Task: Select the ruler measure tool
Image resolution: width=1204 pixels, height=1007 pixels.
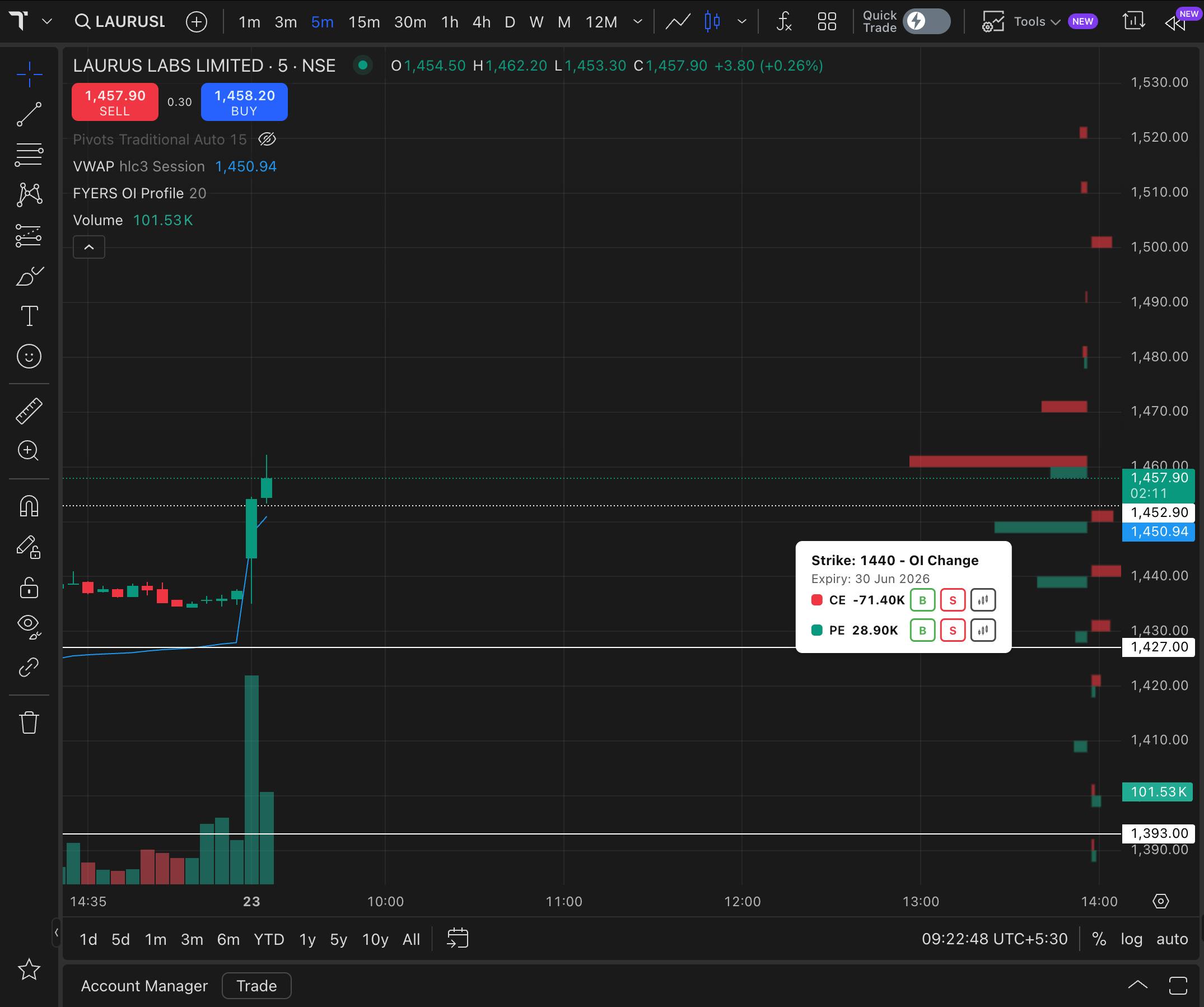Action: point(29,411)
